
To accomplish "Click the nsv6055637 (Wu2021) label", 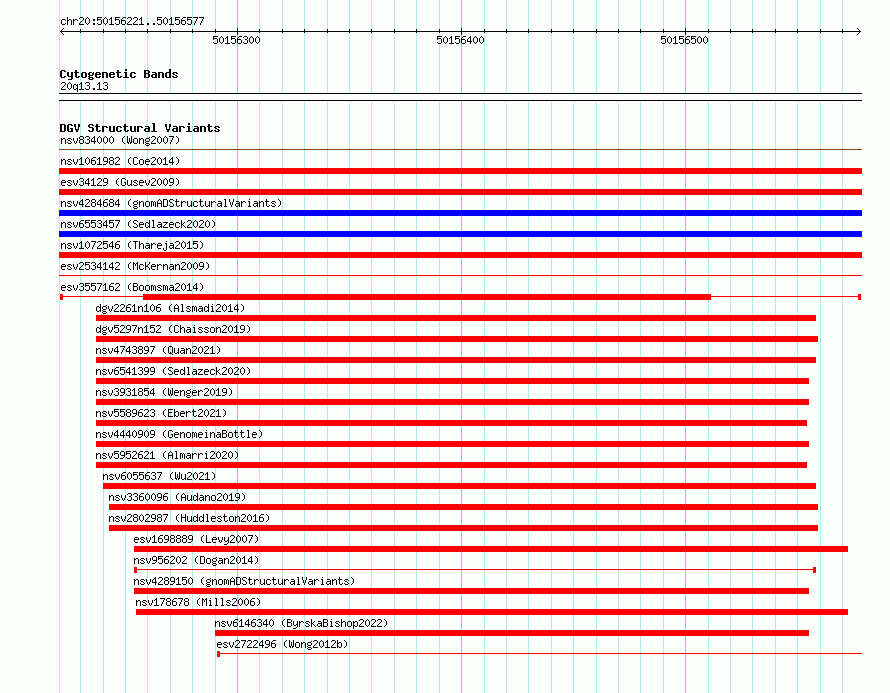I will pos(159,476).
